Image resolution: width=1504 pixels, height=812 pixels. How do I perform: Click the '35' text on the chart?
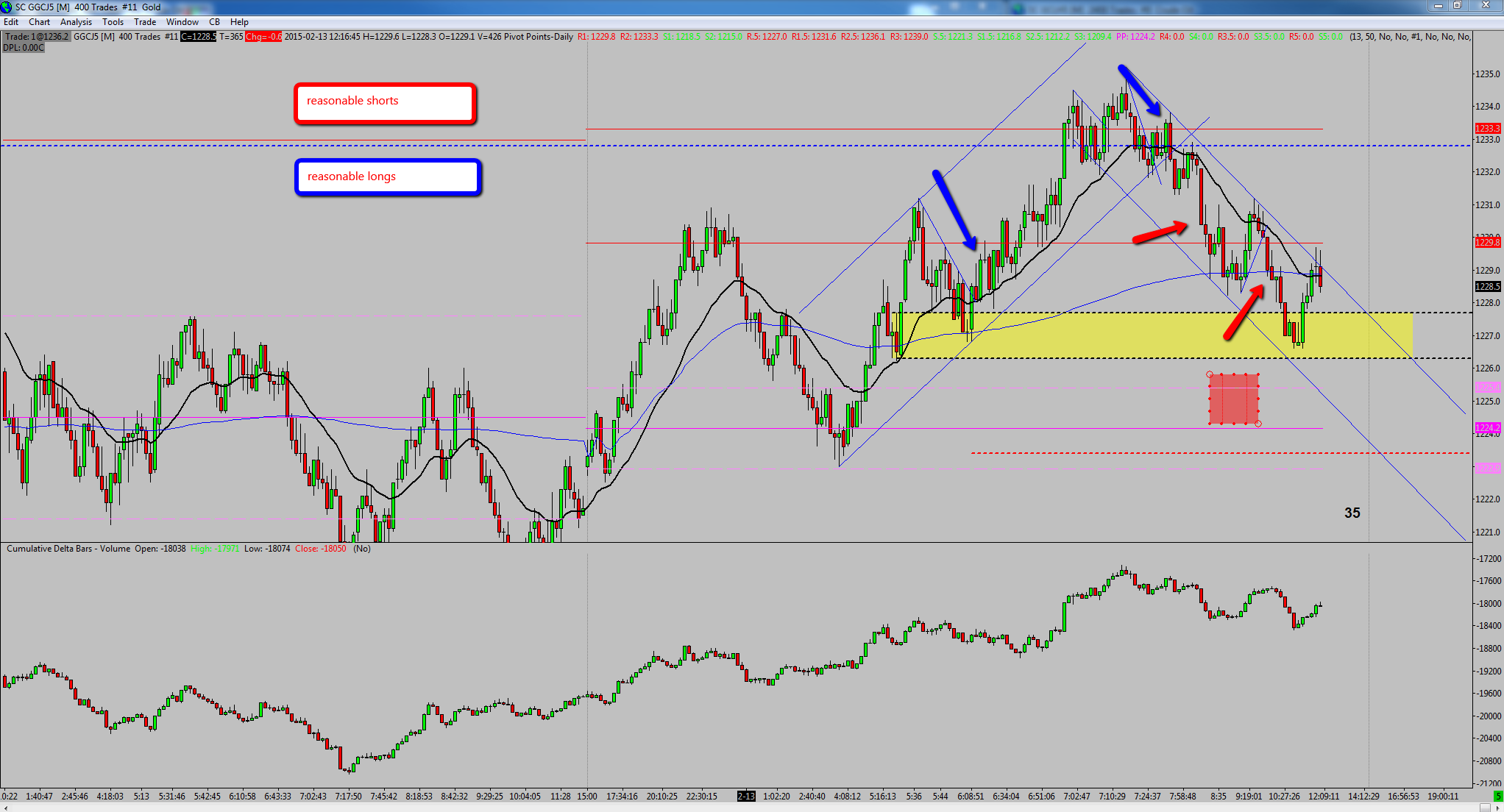click(1352, 513)
